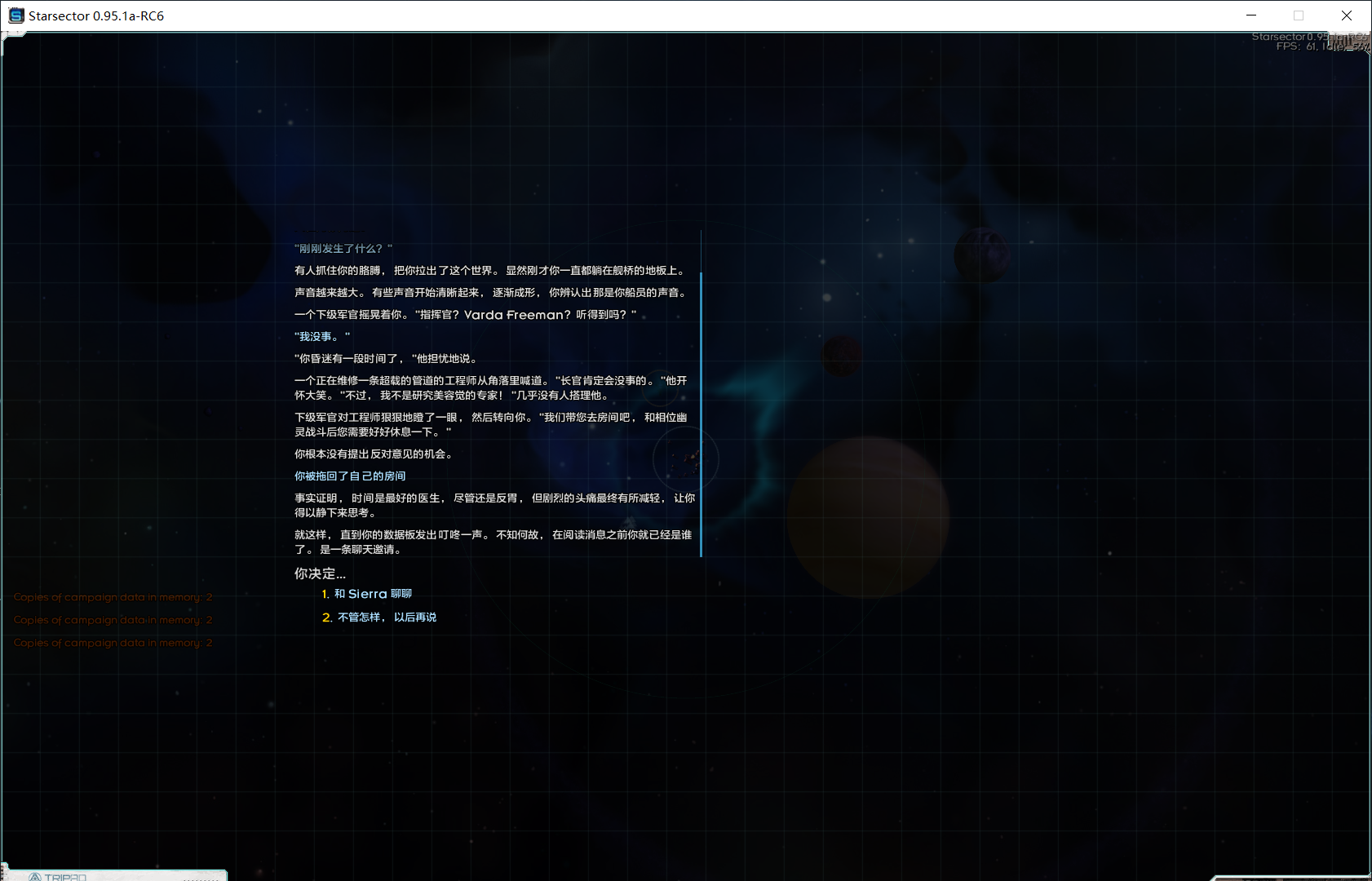Click the large orange gas giant planet
This screenshot has width=1372, height=881.
[x=868, y=516]
